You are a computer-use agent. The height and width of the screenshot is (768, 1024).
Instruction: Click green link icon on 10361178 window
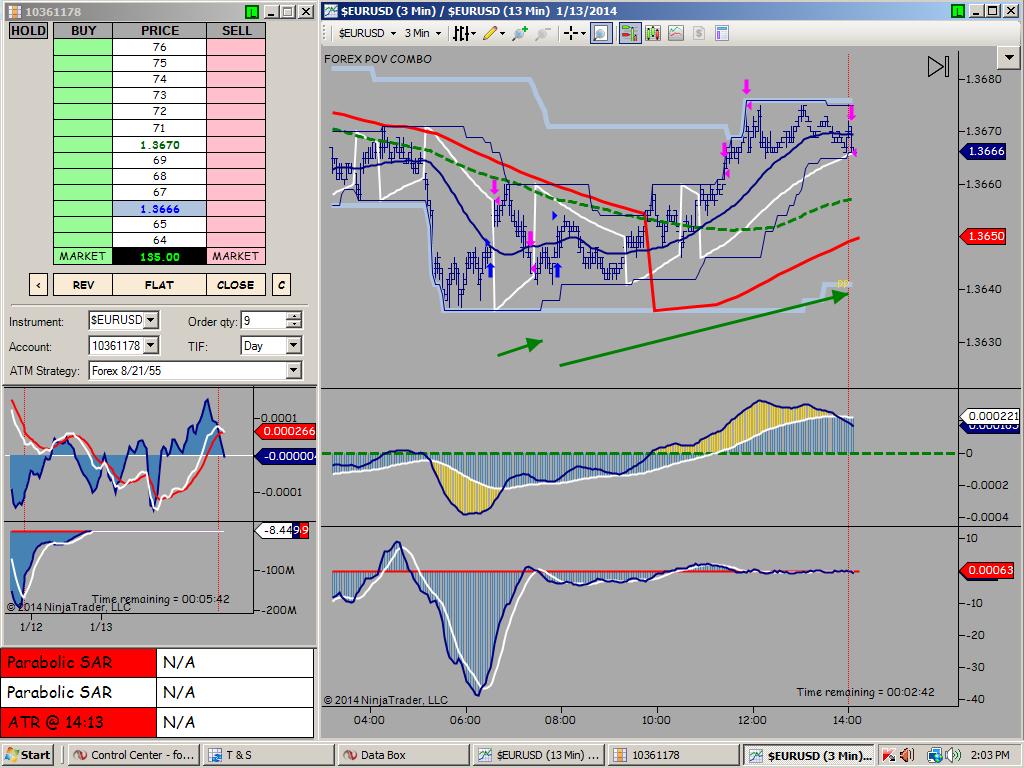(252, 12)
